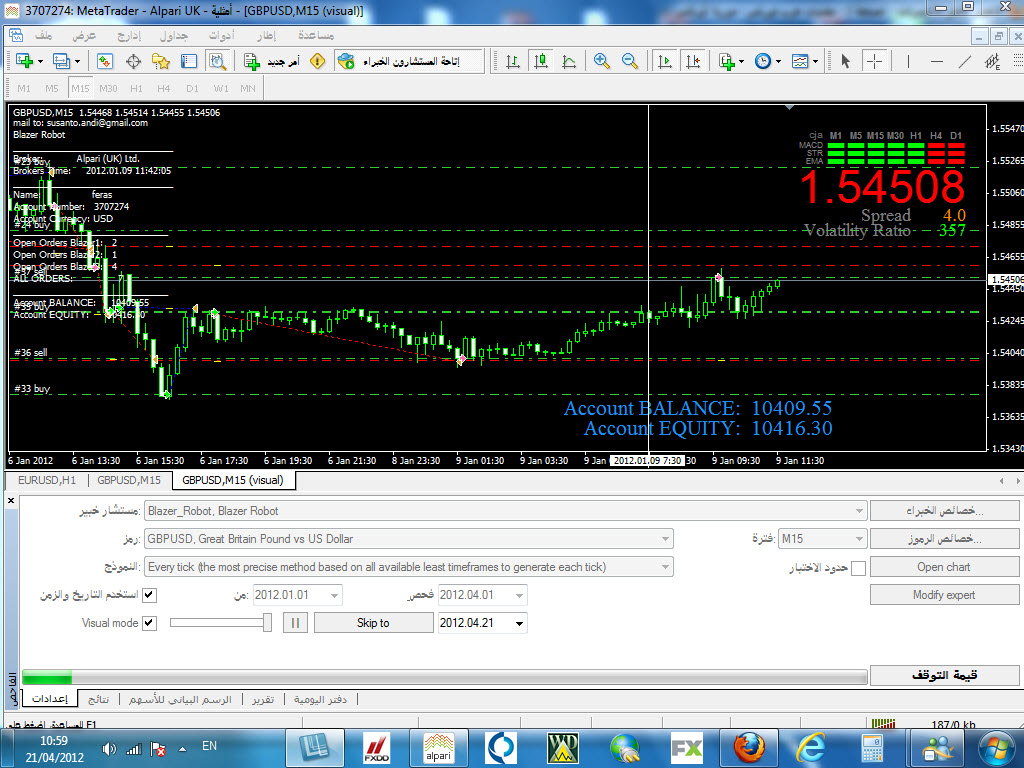Select the trendline tool
Viewport: 1024px width, 768px height.
click(x=965, y=61)
